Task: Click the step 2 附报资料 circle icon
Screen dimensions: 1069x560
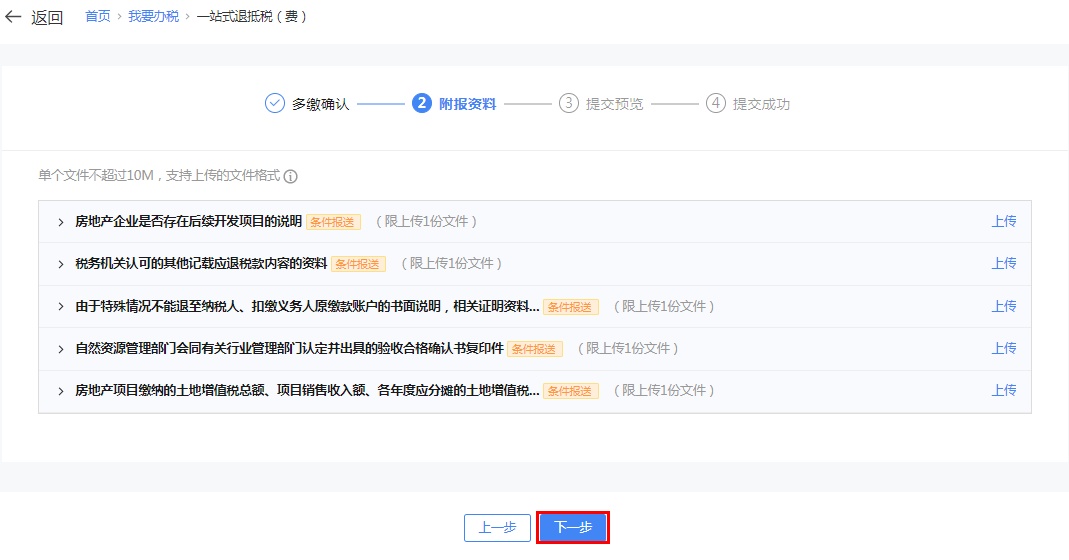Action: [422, 104]
